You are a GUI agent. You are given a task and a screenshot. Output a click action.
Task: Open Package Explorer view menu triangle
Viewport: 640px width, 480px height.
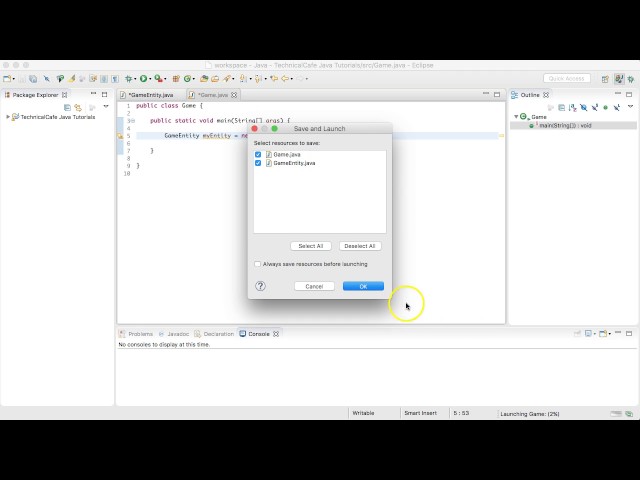tap(106, 107)
